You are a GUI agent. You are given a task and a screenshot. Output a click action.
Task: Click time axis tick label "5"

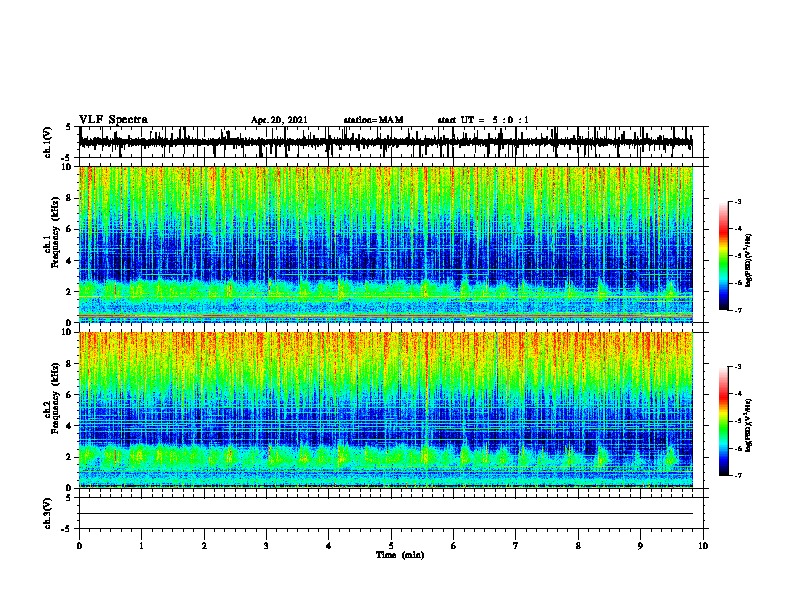[391, 546]
